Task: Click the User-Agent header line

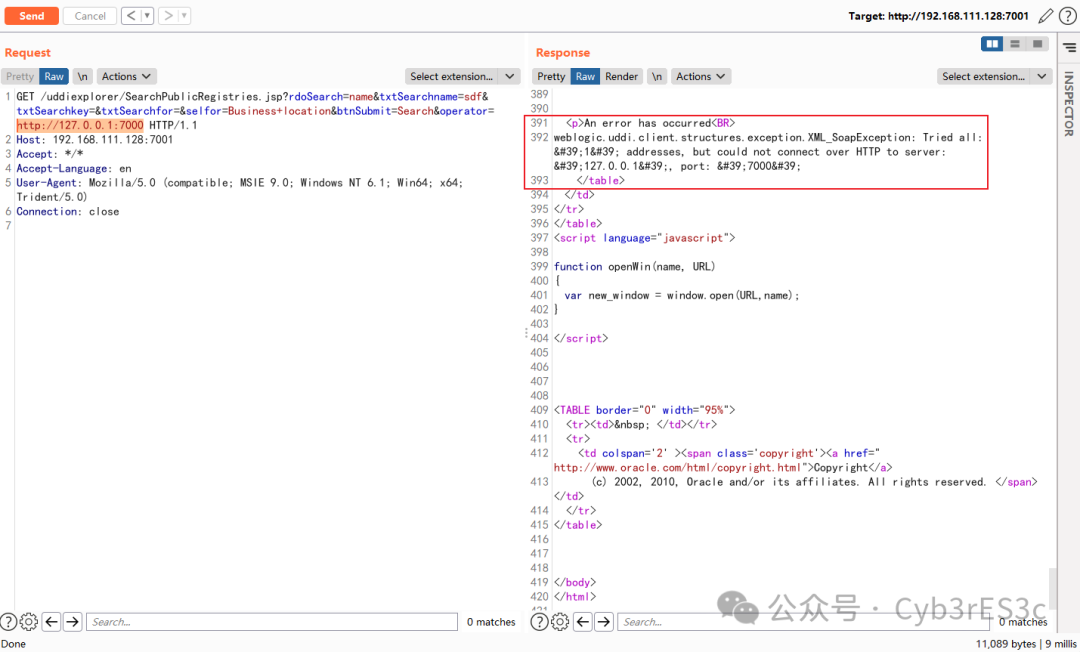Action: [240, 189]
